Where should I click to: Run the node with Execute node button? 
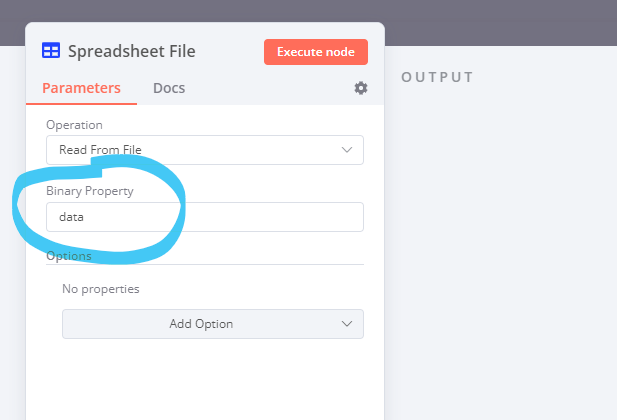tap(316, 52)
